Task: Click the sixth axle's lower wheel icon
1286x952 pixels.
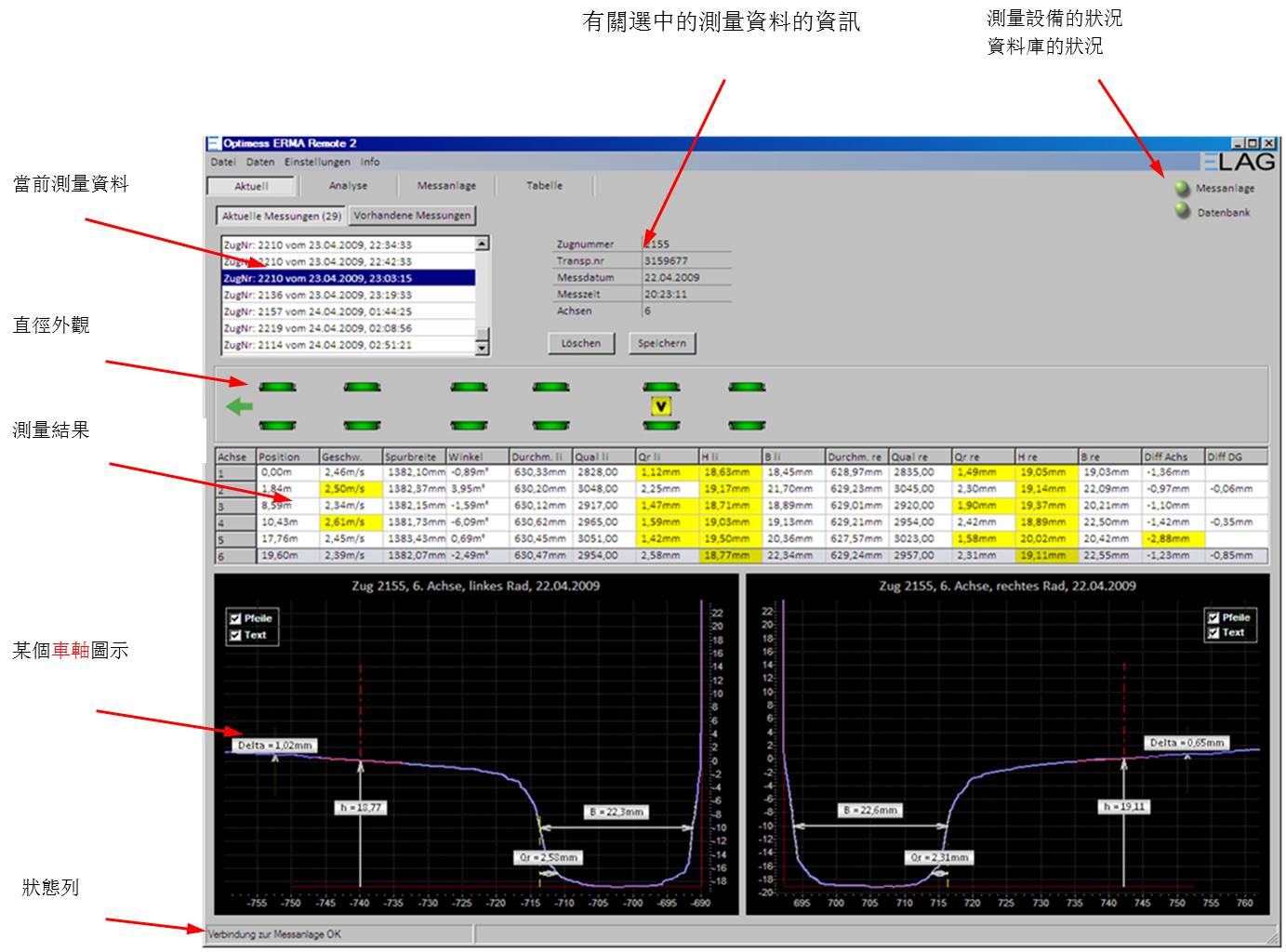Action: 747,426
